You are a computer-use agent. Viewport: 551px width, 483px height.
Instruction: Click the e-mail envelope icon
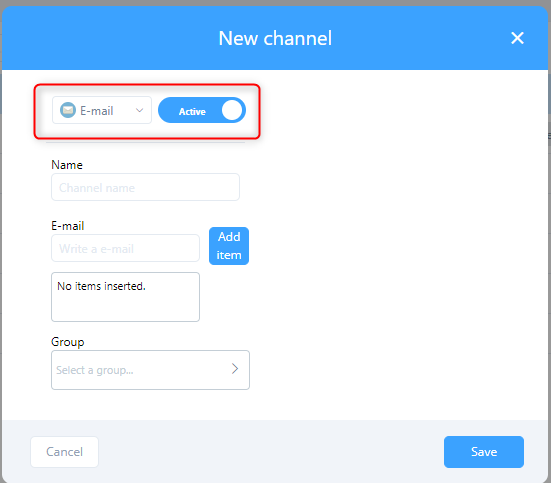[x=68, y=110]
